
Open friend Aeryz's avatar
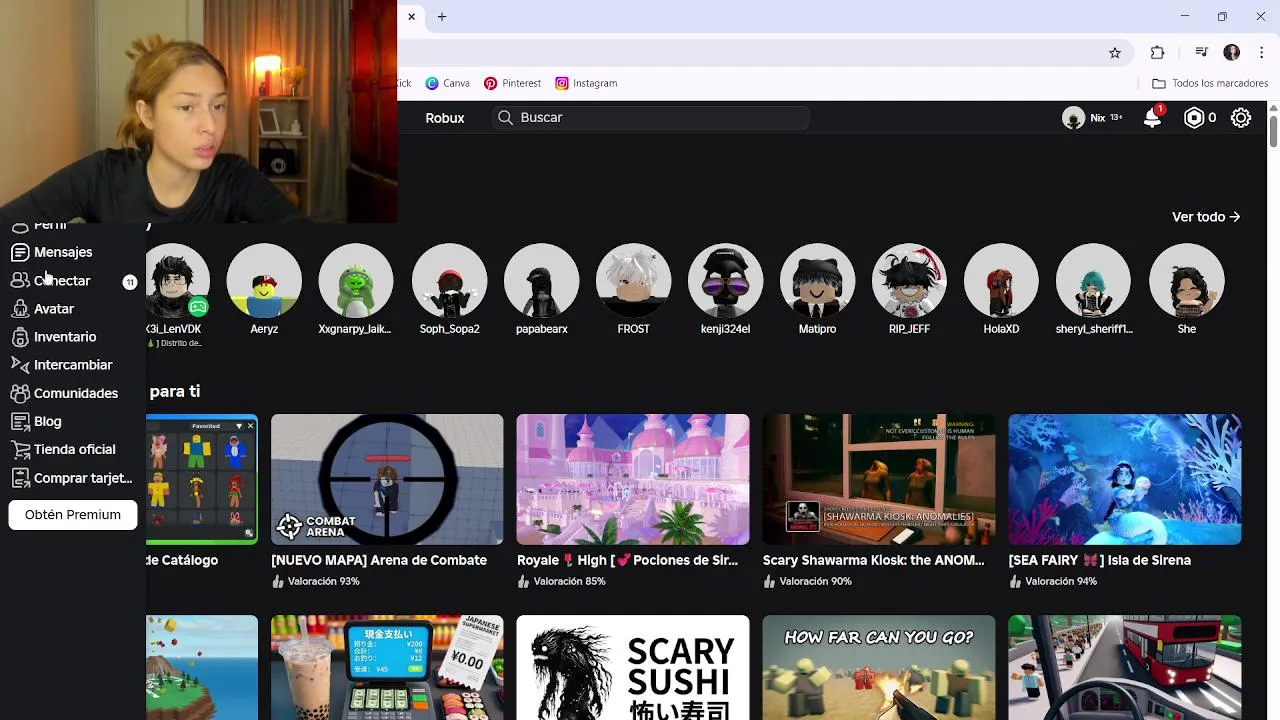pyautogui.click(x=264, y=281)
